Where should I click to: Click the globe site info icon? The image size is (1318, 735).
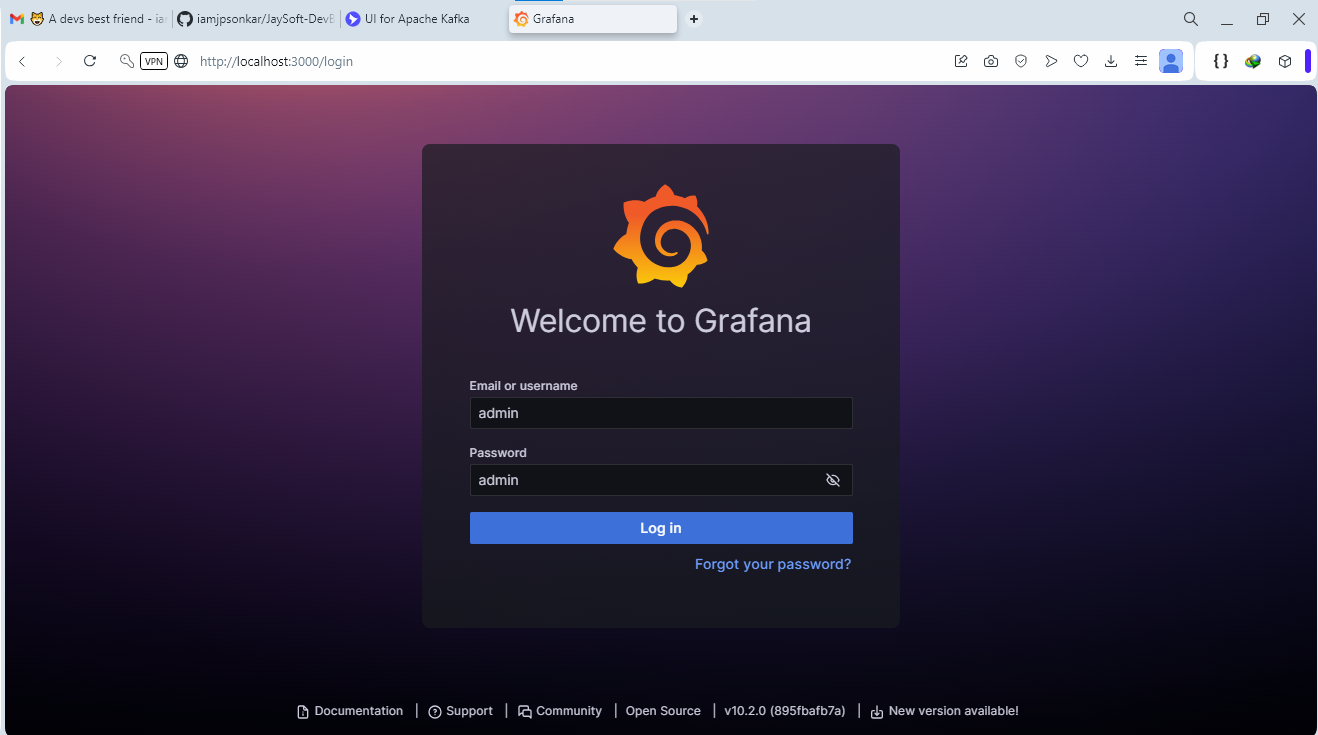click(x=181, y=61)
